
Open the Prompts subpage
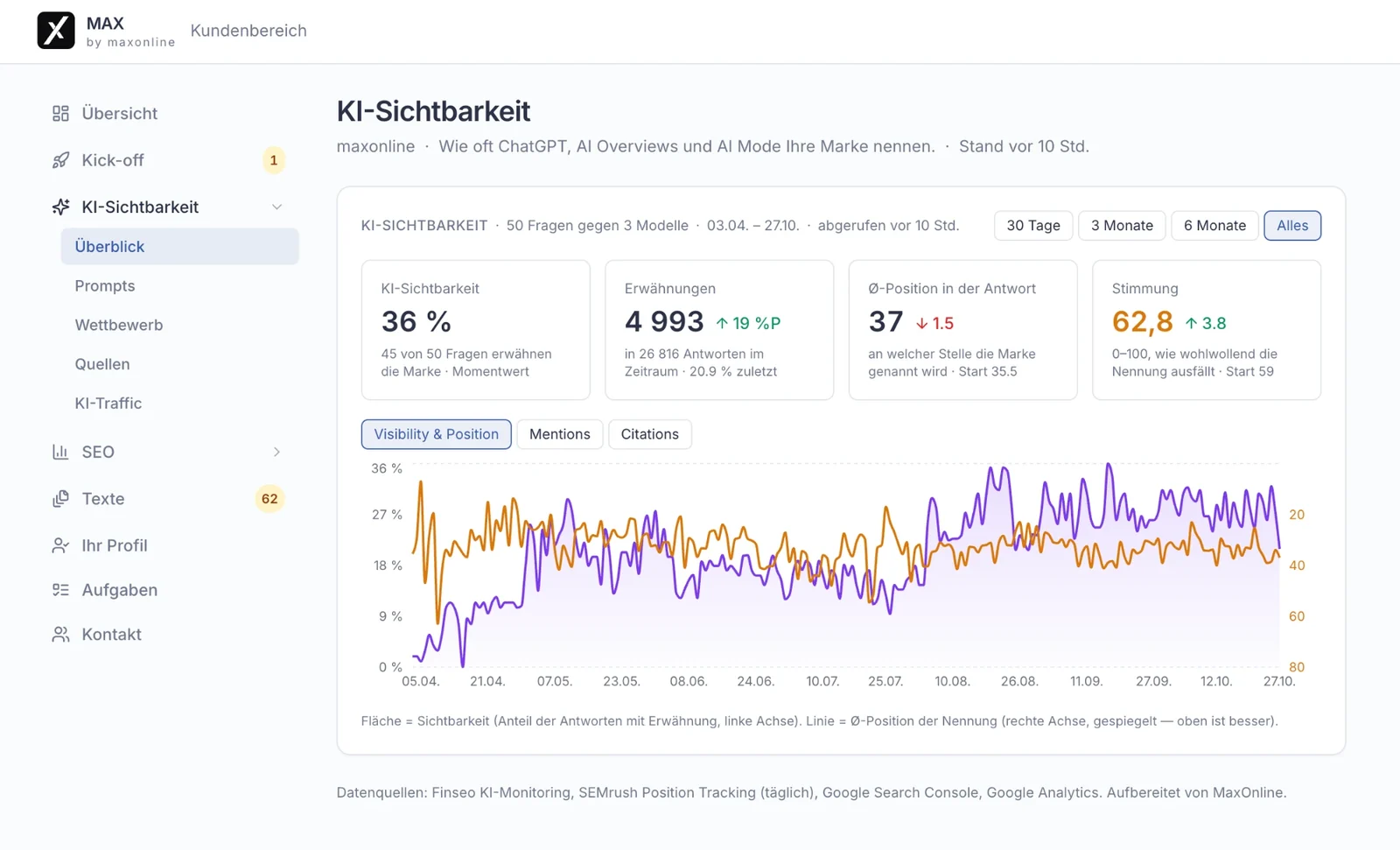click(105, 286)
